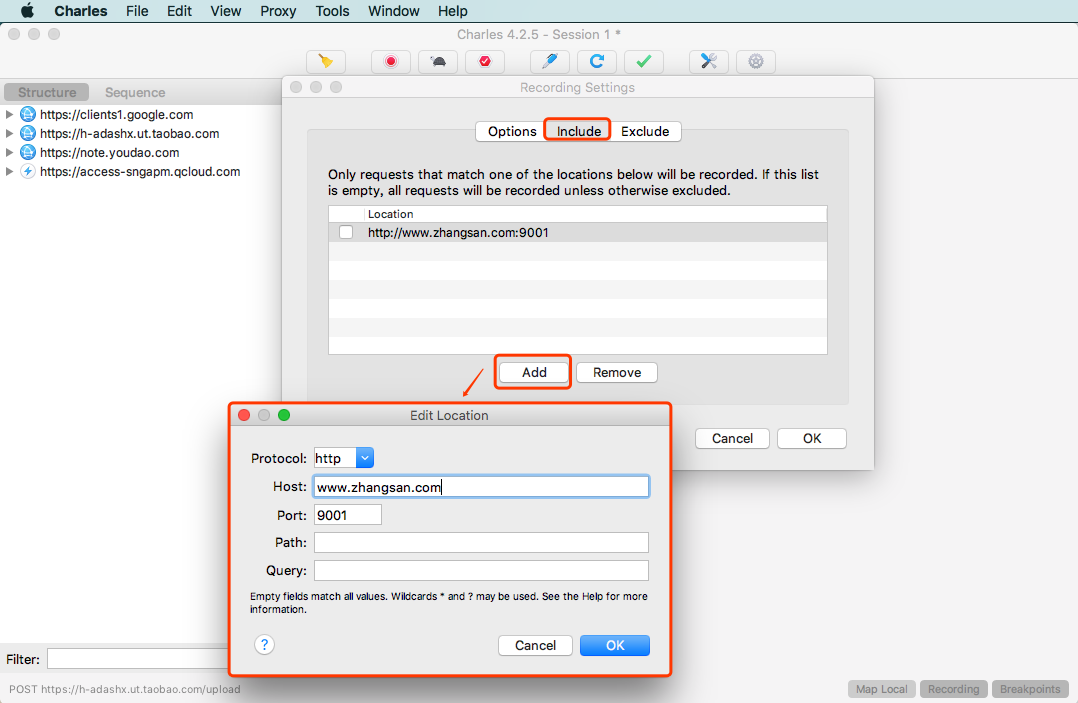Image resolution: width=1078 pixels, height=703 pixels.
Task: Click the Add location button
Action: pyautogui.click(x=534, y=372)
